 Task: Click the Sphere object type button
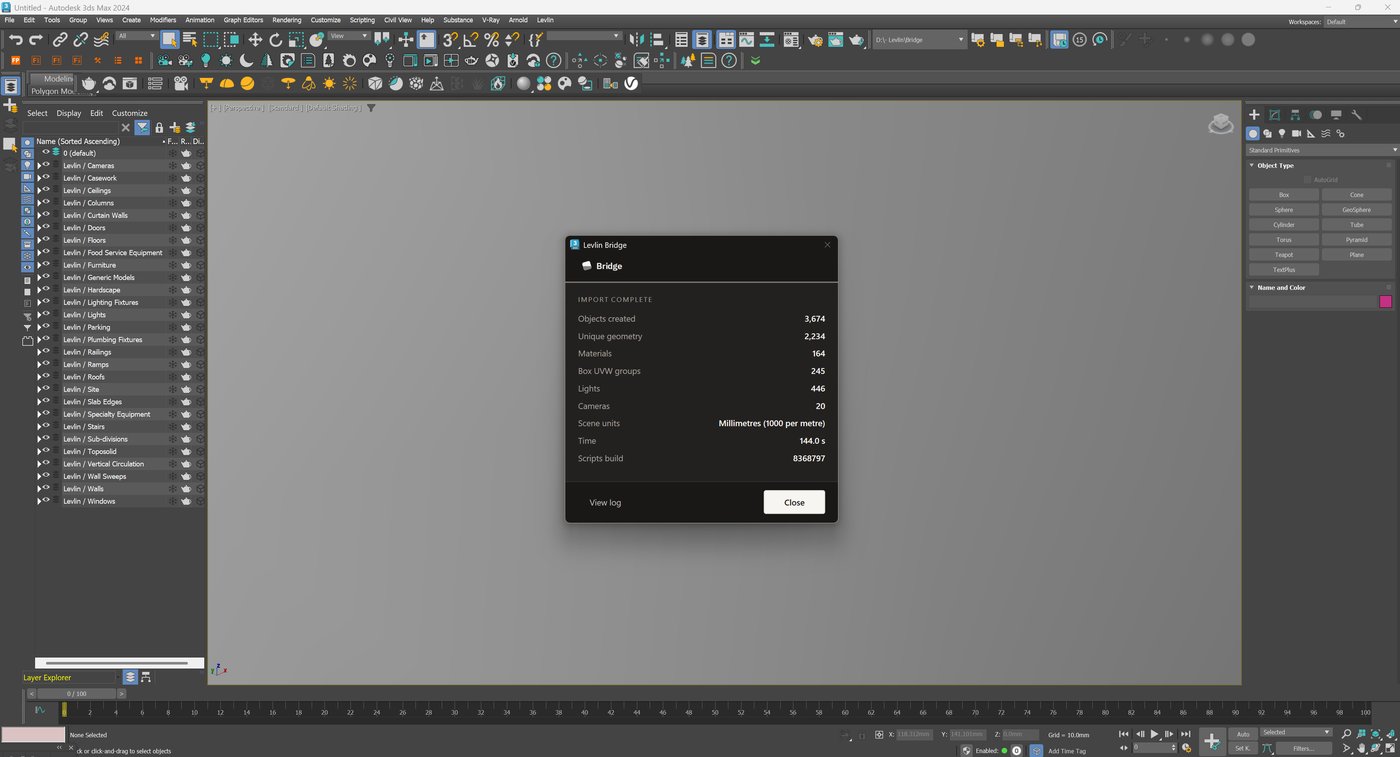point(1284,210)
